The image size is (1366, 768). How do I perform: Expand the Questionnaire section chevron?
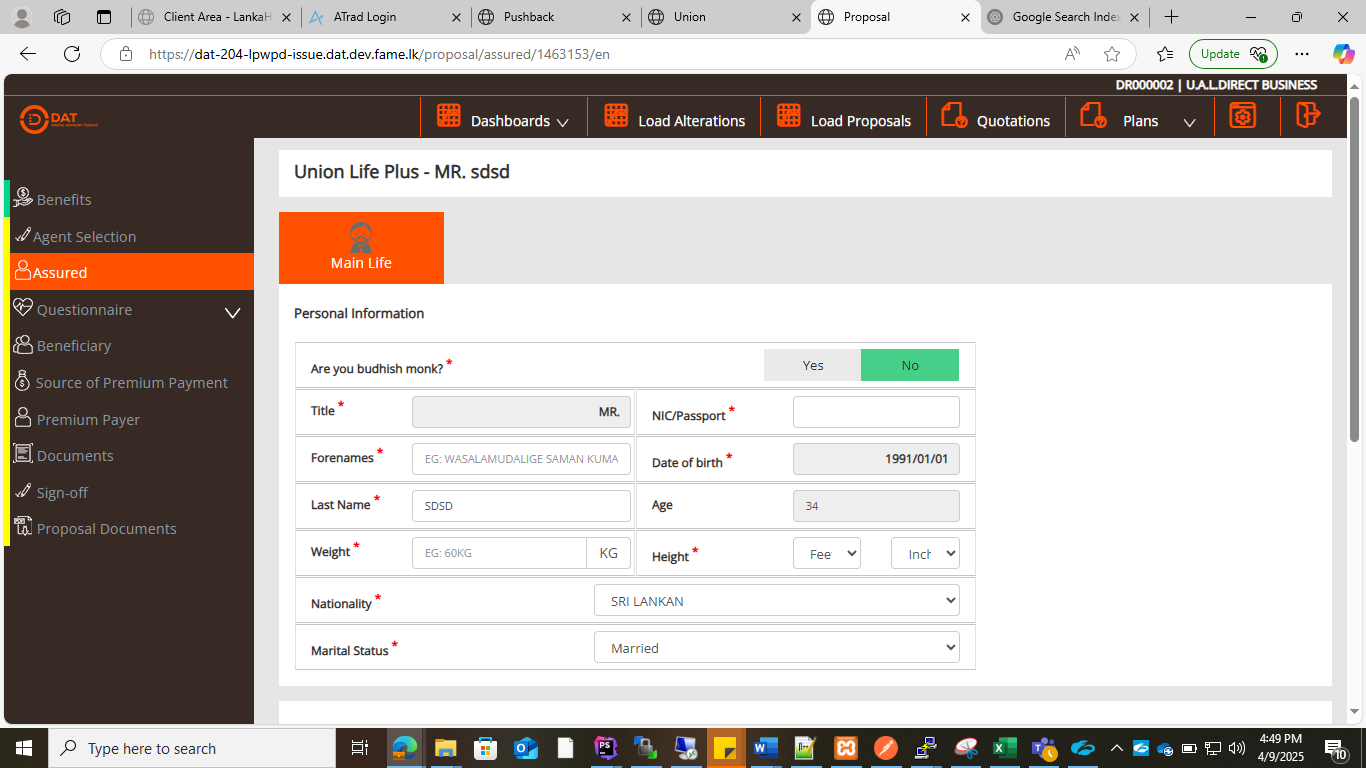tap(232, 312)
